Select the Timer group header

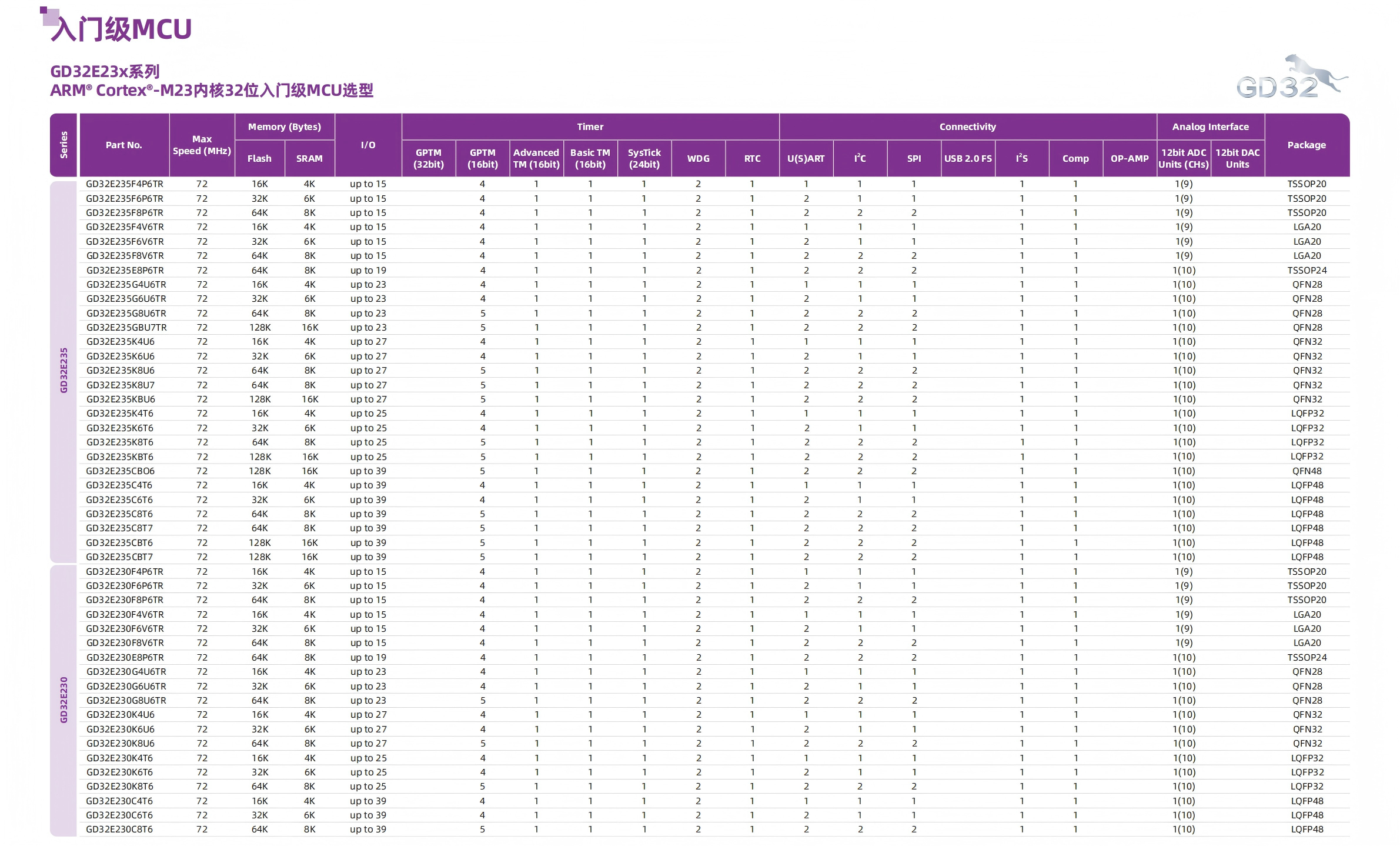tap(590, 126)
